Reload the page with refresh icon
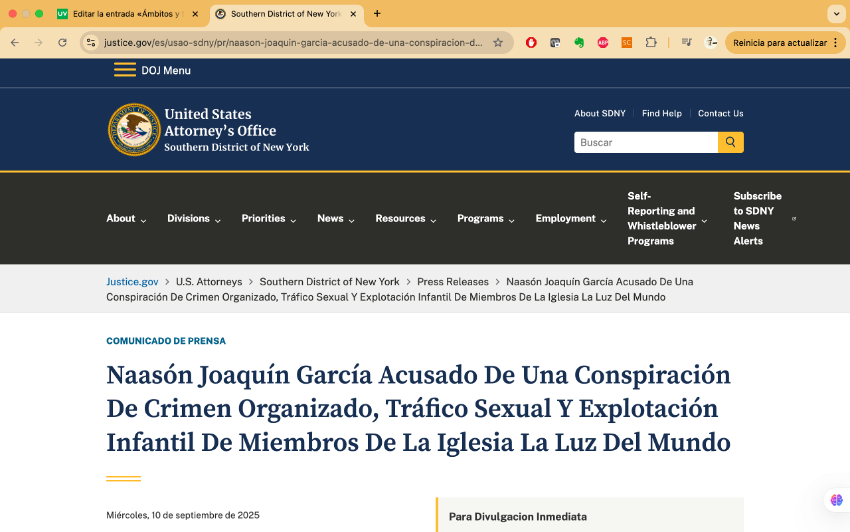 point(63,43)
